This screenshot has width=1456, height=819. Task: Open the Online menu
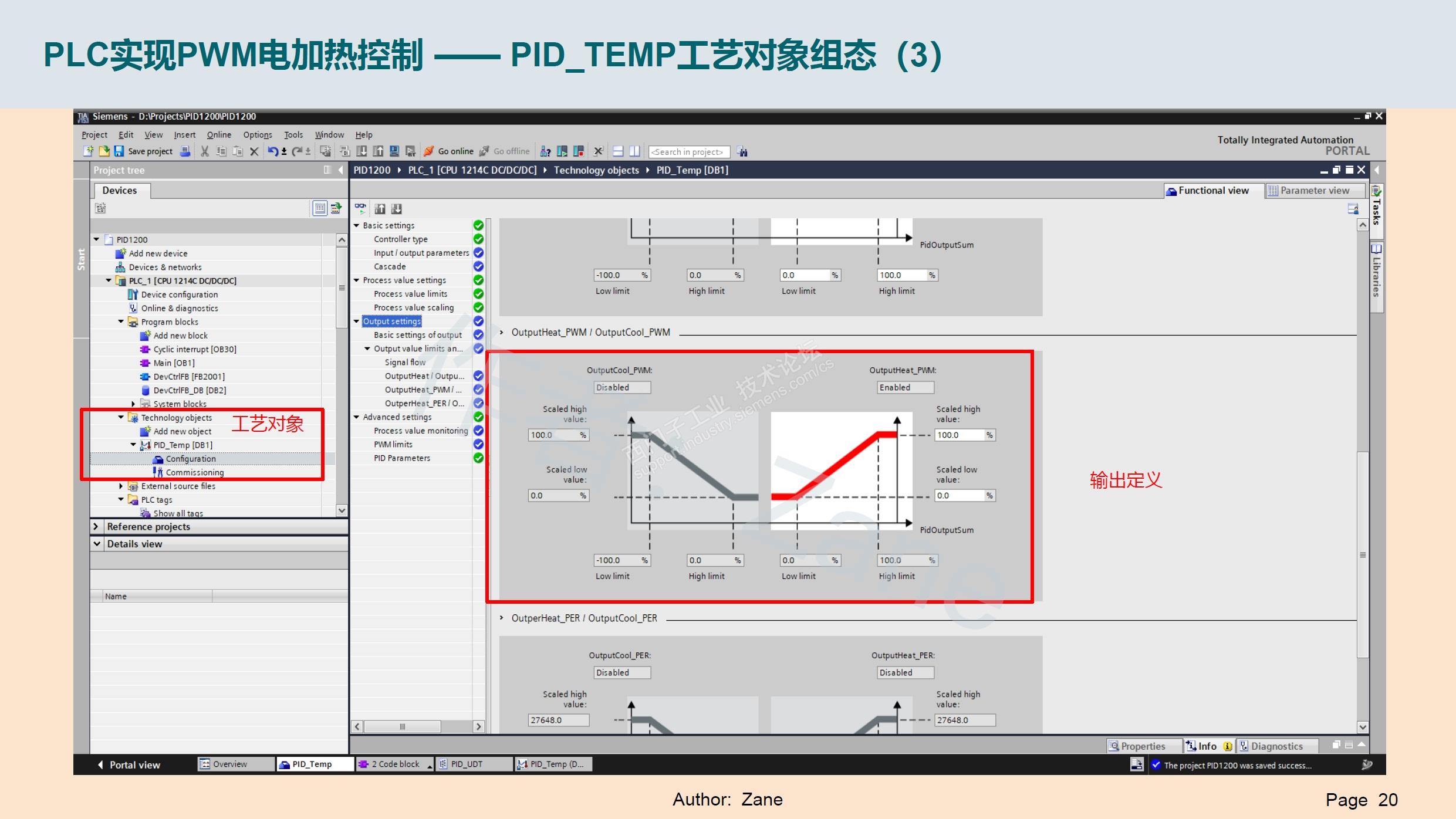pos(219,134)
